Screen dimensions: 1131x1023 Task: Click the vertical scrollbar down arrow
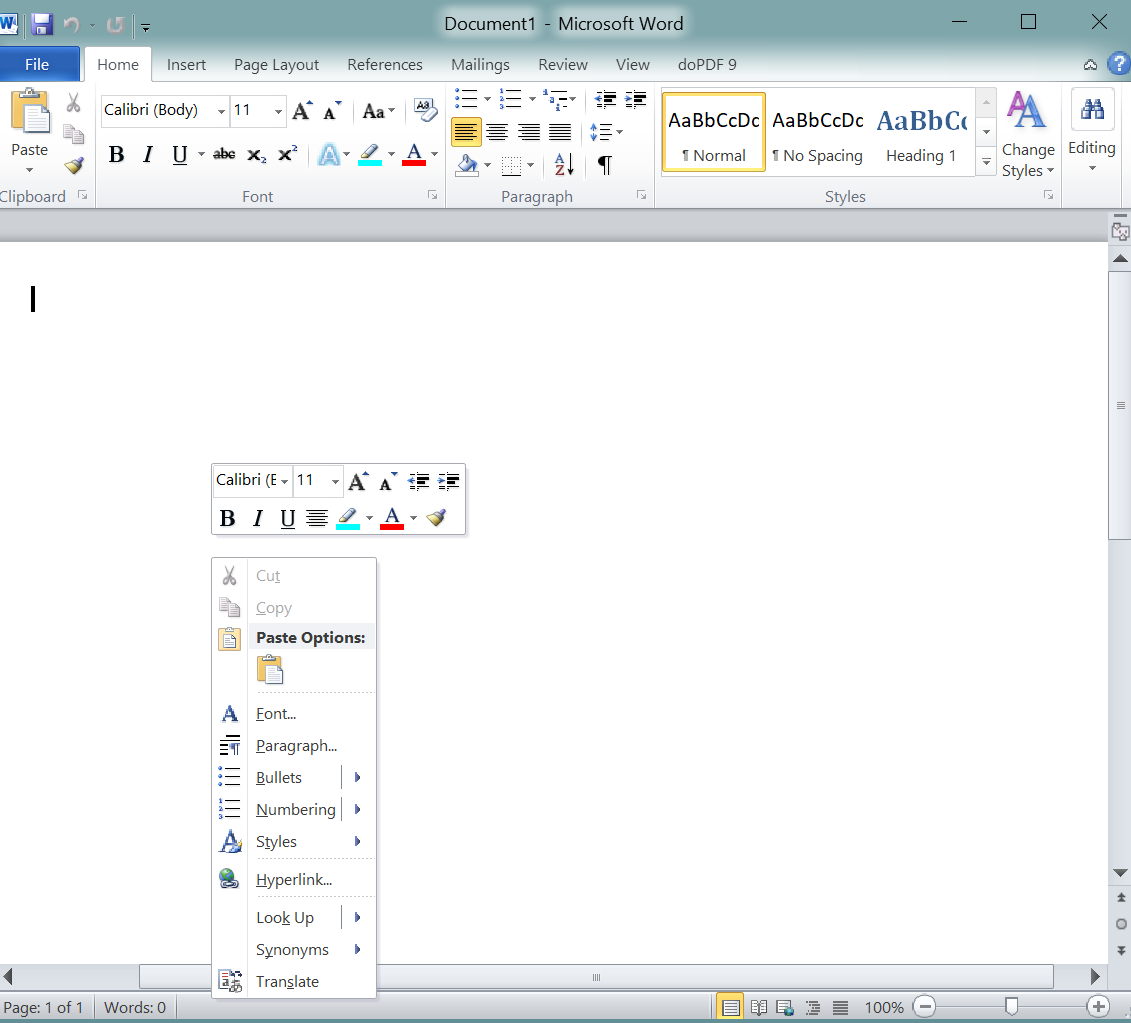1119,873
